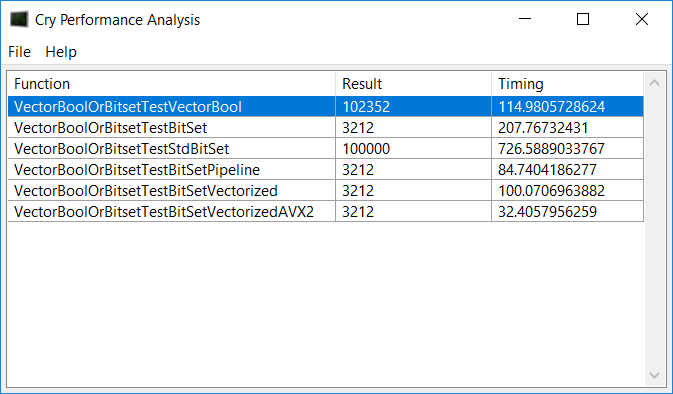
Task: Click the 100000 result cell
Action: (413, 149)
